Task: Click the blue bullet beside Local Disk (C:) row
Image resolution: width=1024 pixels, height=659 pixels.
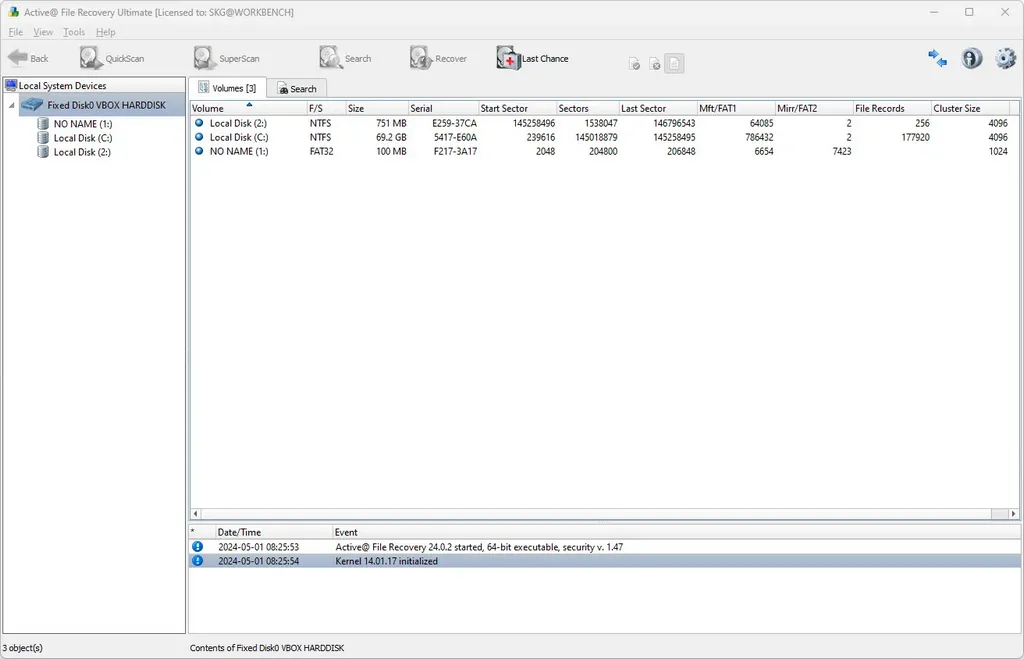Action: click(x=199, y=137)
